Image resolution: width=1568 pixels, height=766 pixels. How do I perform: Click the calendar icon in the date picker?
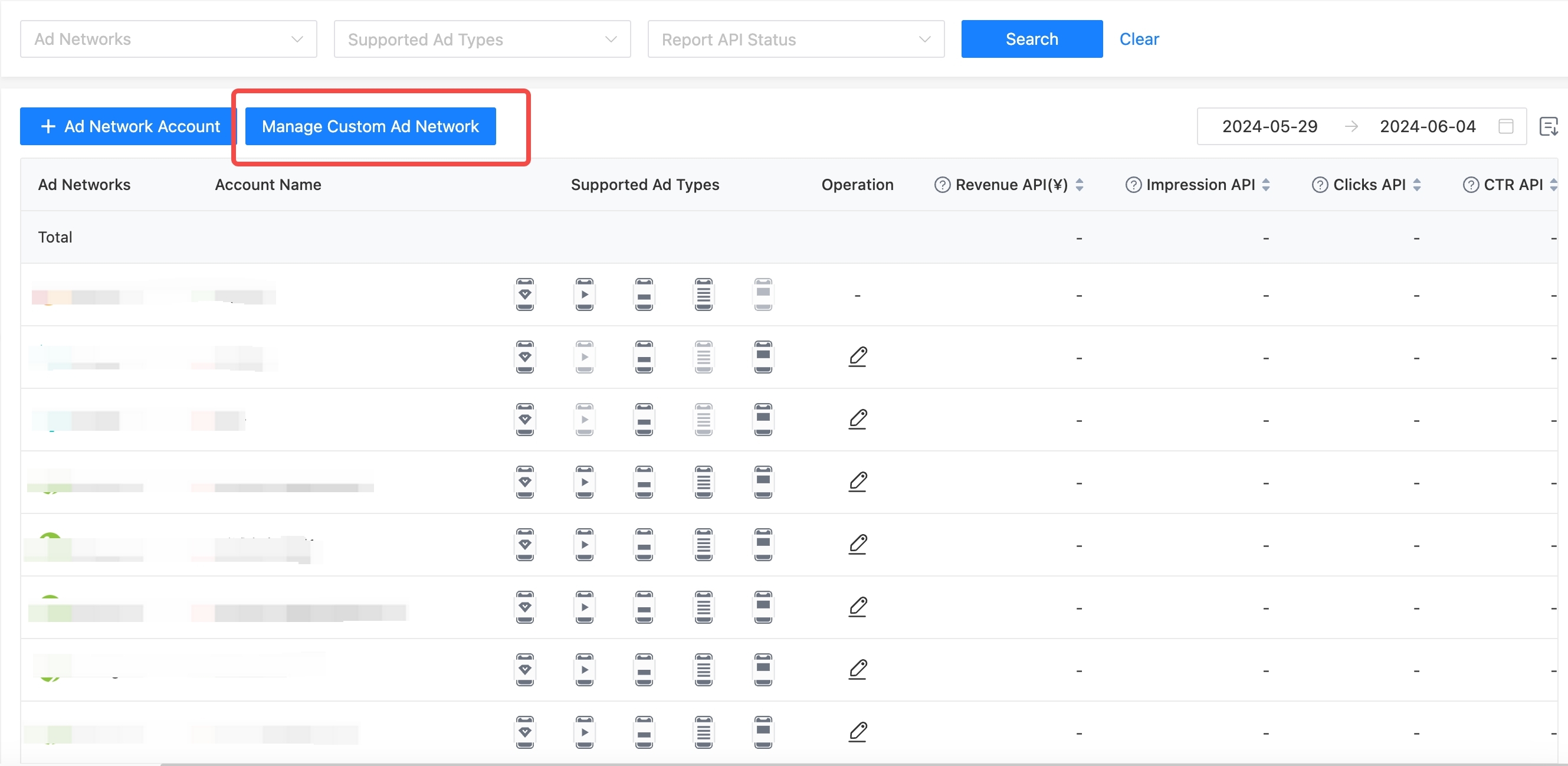(x=1506, y=126)
